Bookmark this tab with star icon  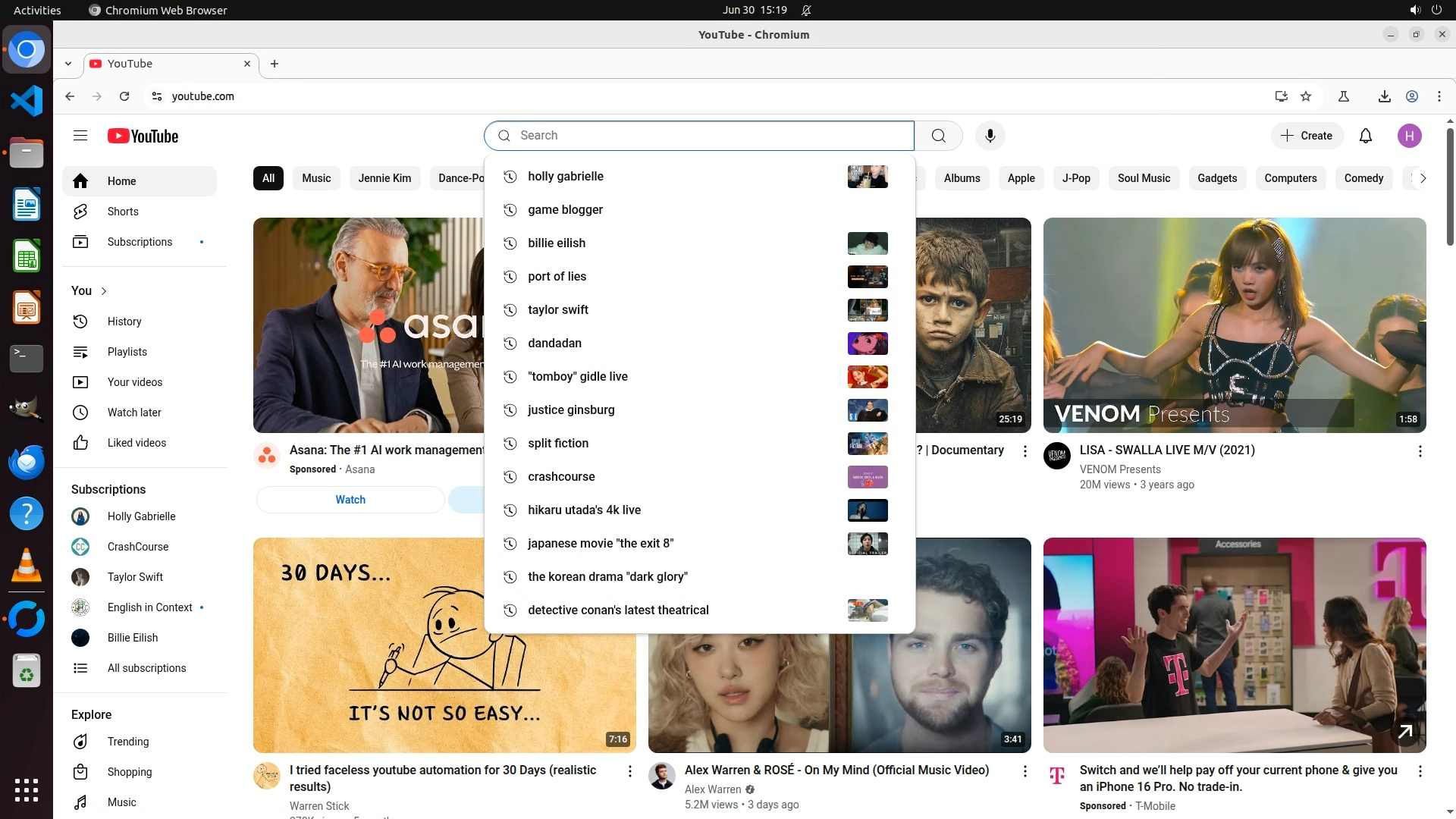tap(1306, 96)
